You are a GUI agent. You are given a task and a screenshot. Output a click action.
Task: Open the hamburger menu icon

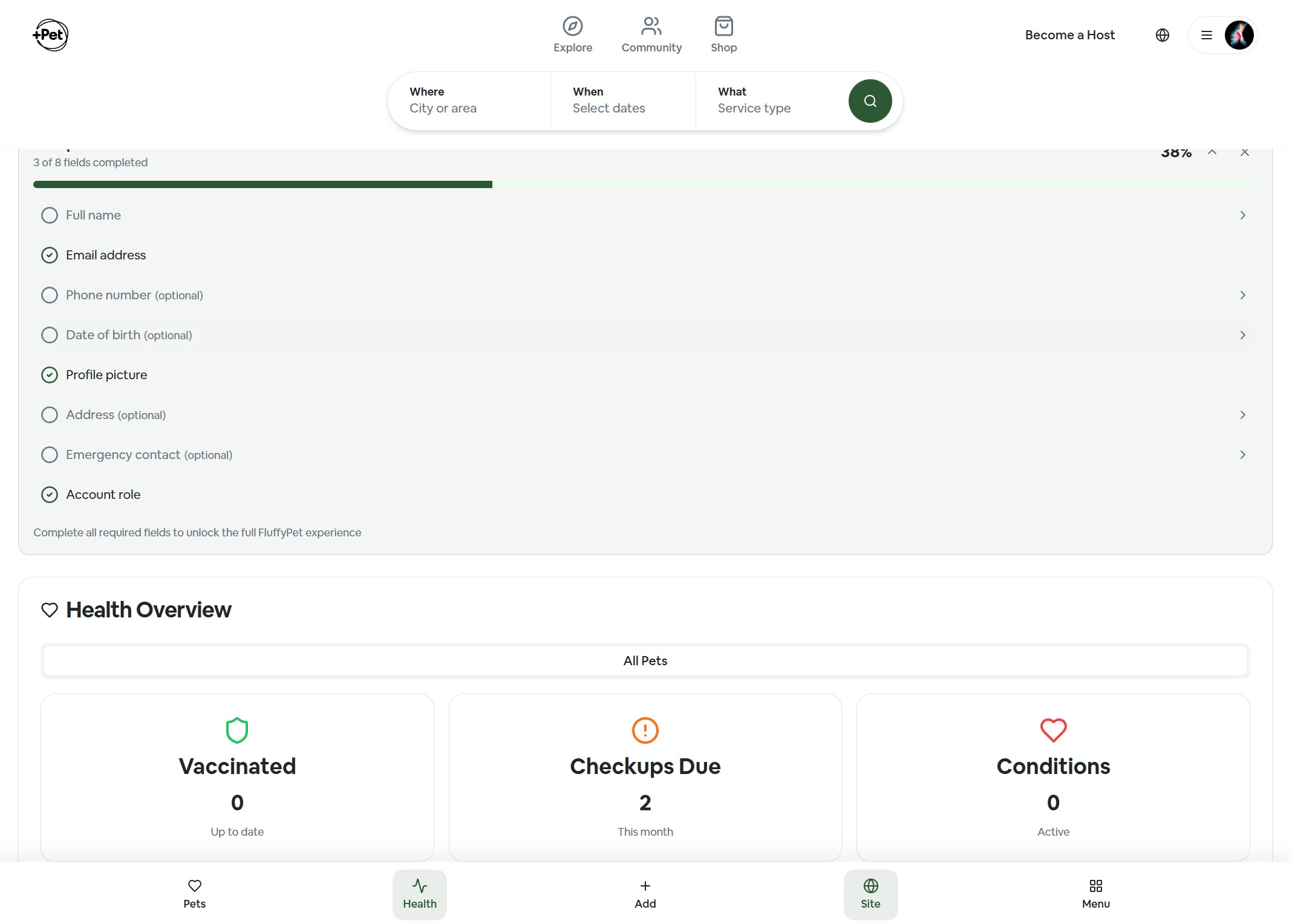pos(1206,35)
